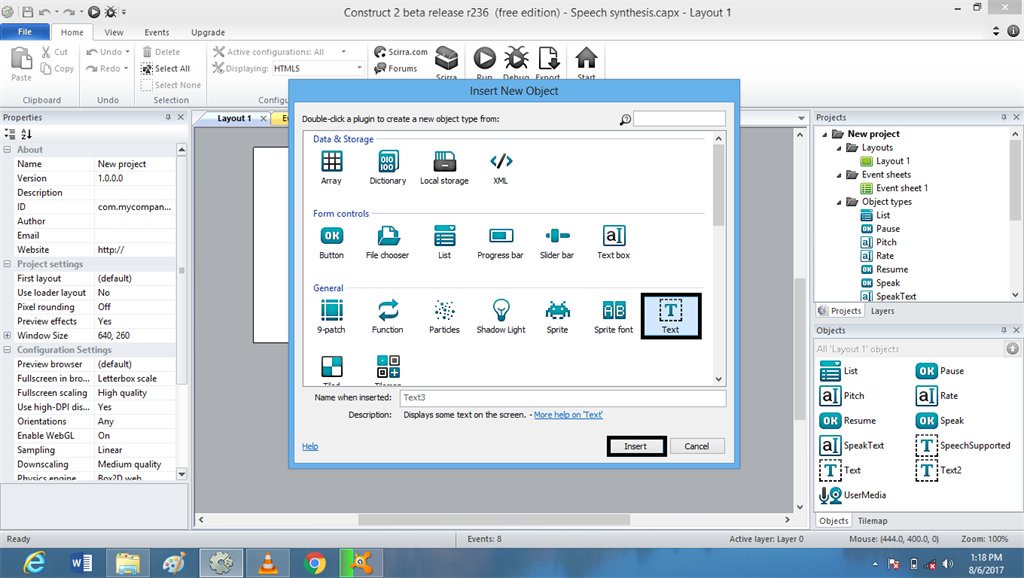Select the Text plugin in General
This screenshot has height=578, width=1024.
671,316
